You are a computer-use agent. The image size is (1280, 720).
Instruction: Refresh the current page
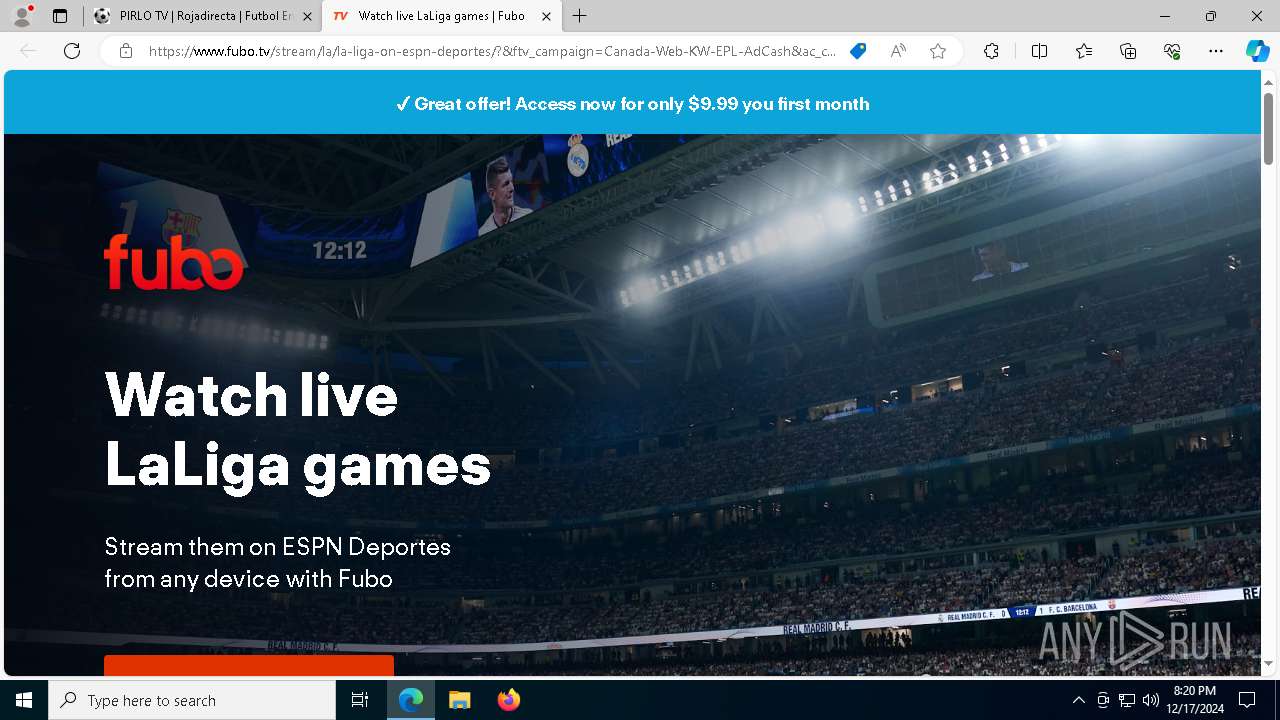72,51
